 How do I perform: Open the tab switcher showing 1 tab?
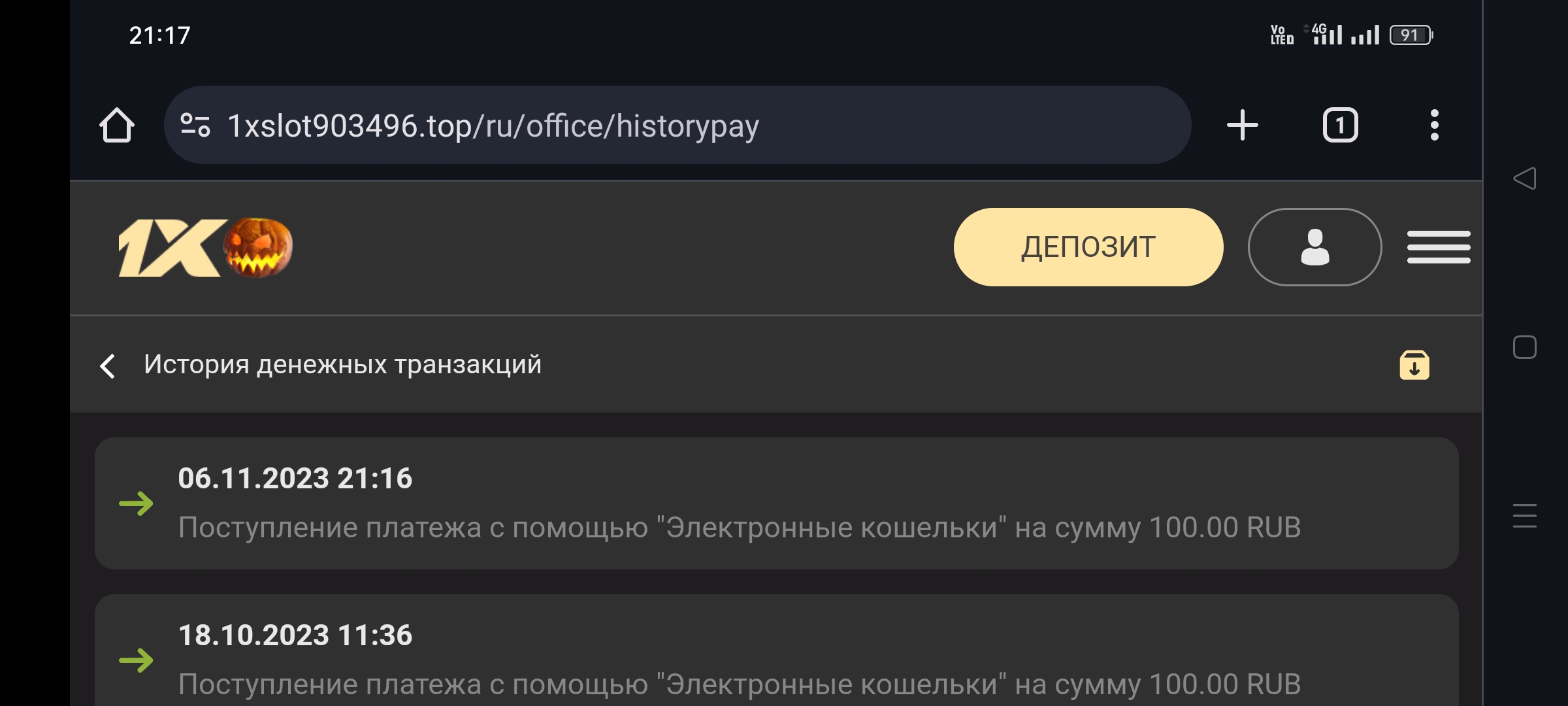click(1340, 125)
